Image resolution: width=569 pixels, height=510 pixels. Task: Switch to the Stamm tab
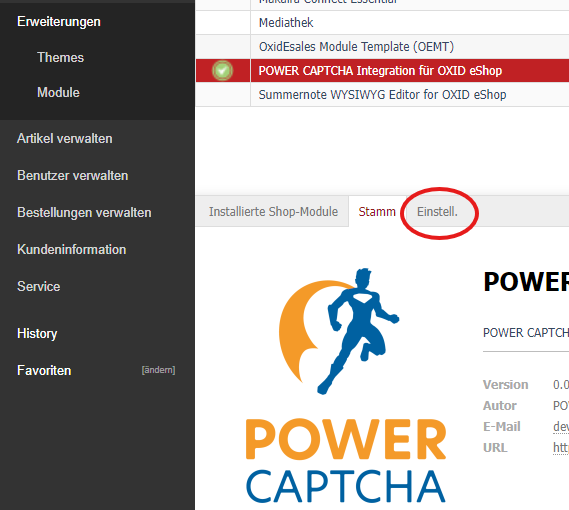377,212
